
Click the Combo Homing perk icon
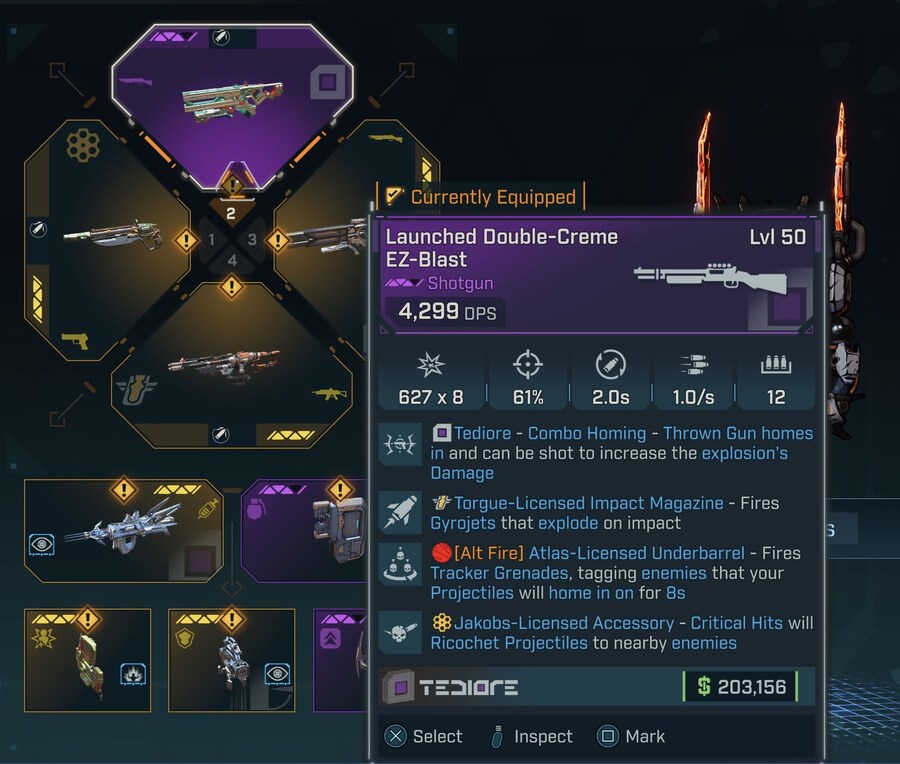point(400,444)
